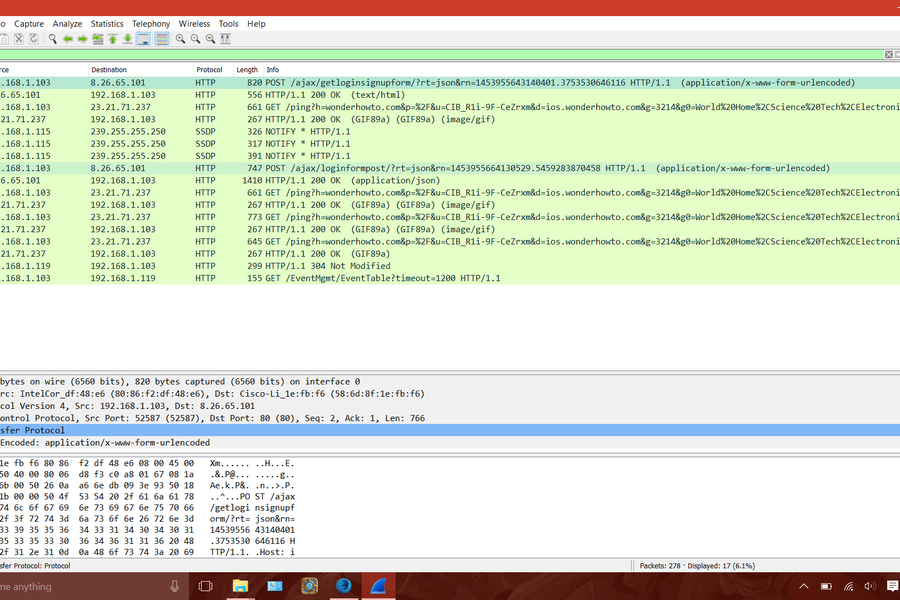Open the Help menu
Image resolution: width=900 pixels, height=600 pixels.
pos(256,24)
